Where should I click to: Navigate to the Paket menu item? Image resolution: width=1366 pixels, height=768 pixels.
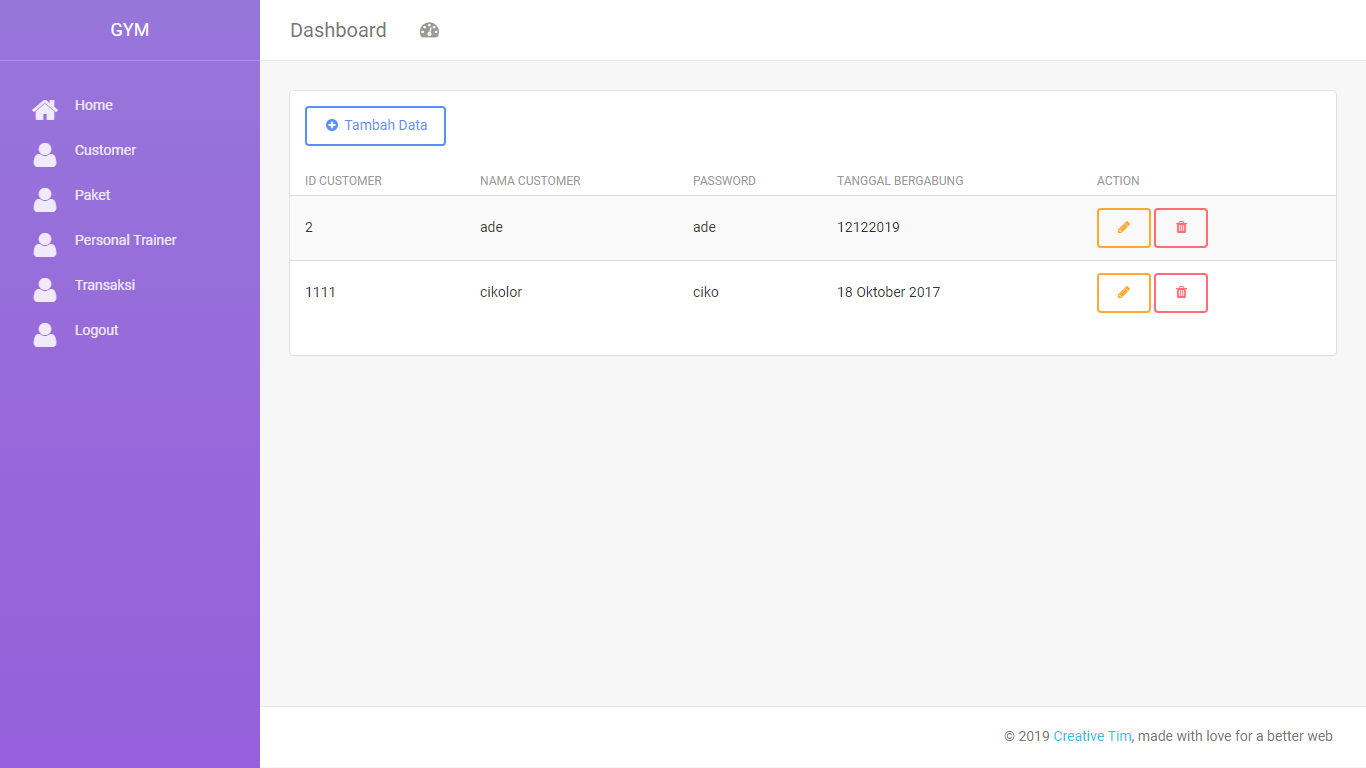(93, 195)
